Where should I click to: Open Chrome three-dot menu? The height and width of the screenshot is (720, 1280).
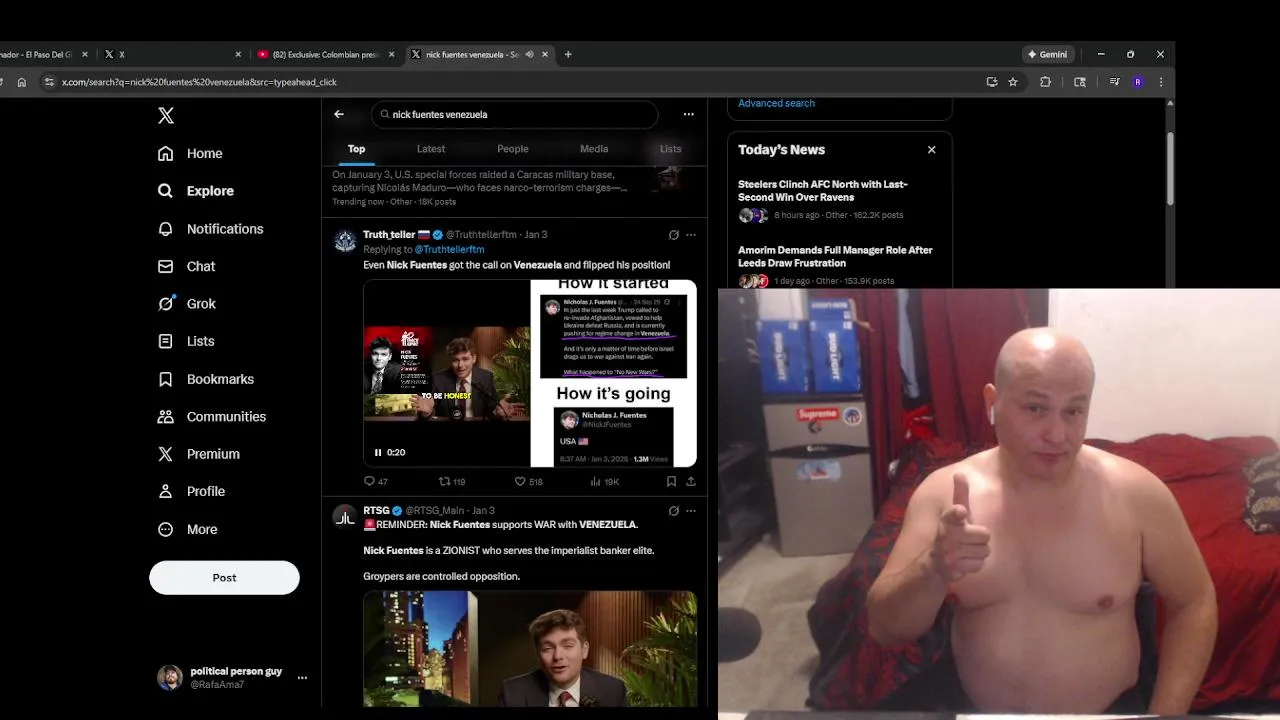click(1161, 82)
